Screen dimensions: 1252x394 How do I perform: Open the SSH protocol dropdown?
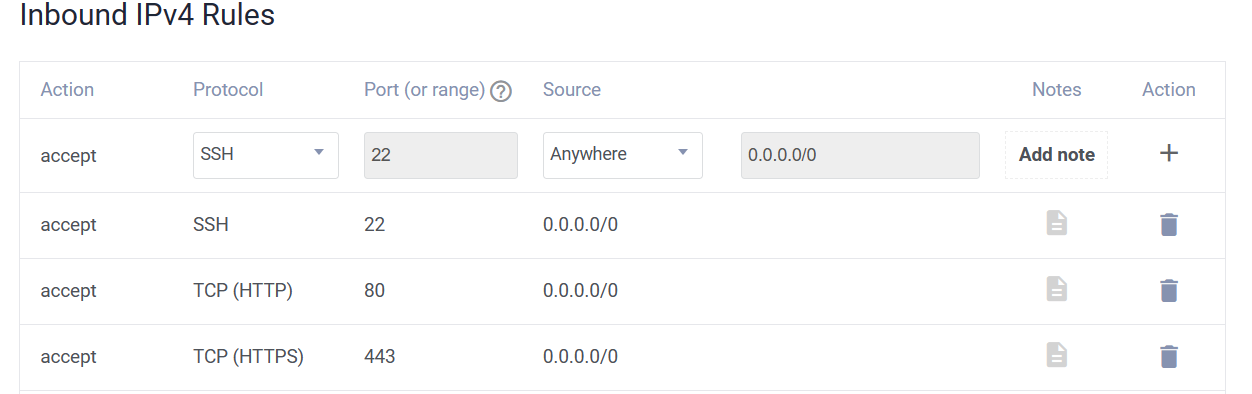pyautogui.click(x=266, y=155)
